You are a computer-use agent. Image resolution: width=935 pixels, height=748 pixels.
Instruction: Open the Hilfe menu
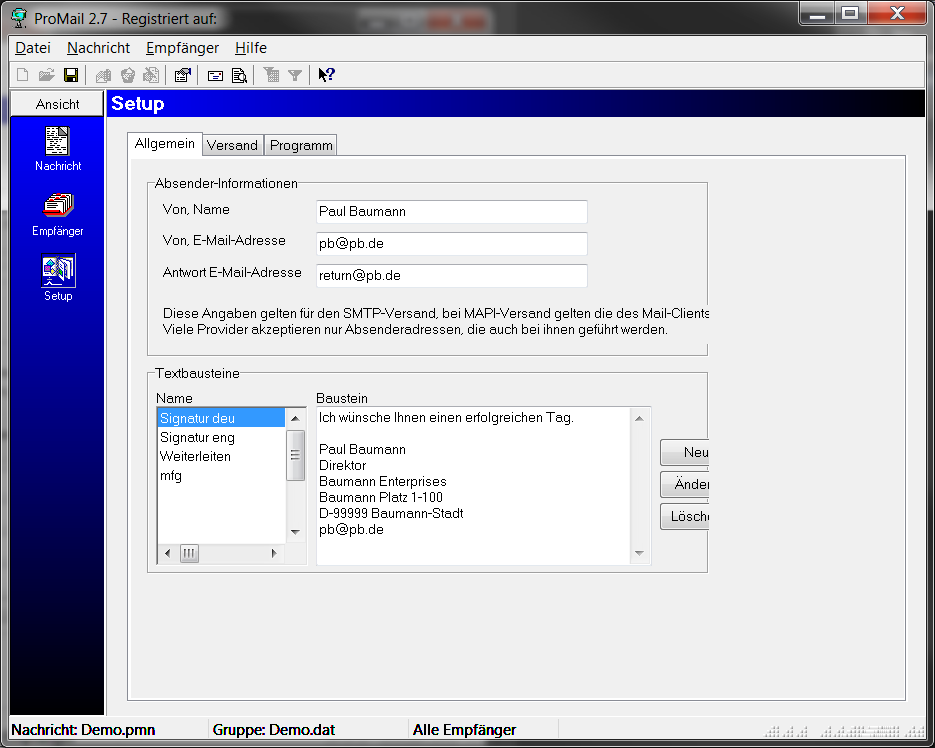pos(251,48)
